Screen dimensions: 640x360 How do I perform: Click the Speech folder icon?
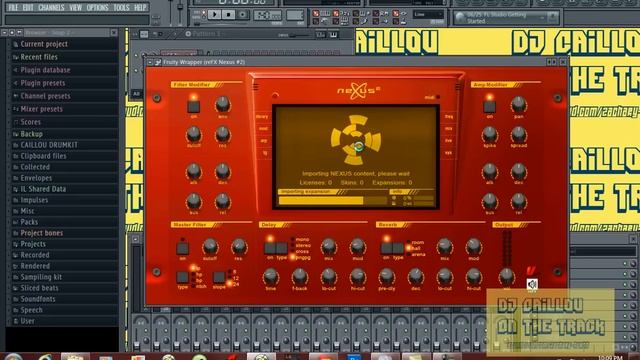pos(16,310)
